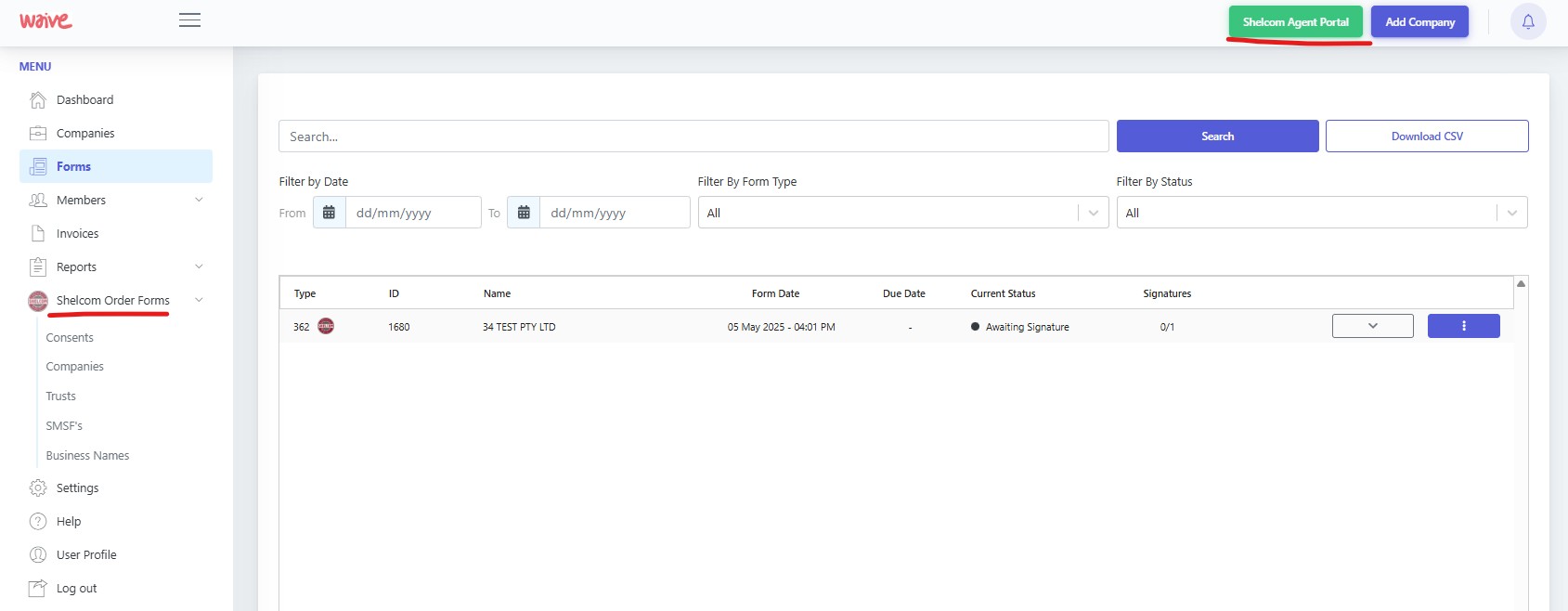
Task: Click the ID column header
Action: (x=394, y=293)
